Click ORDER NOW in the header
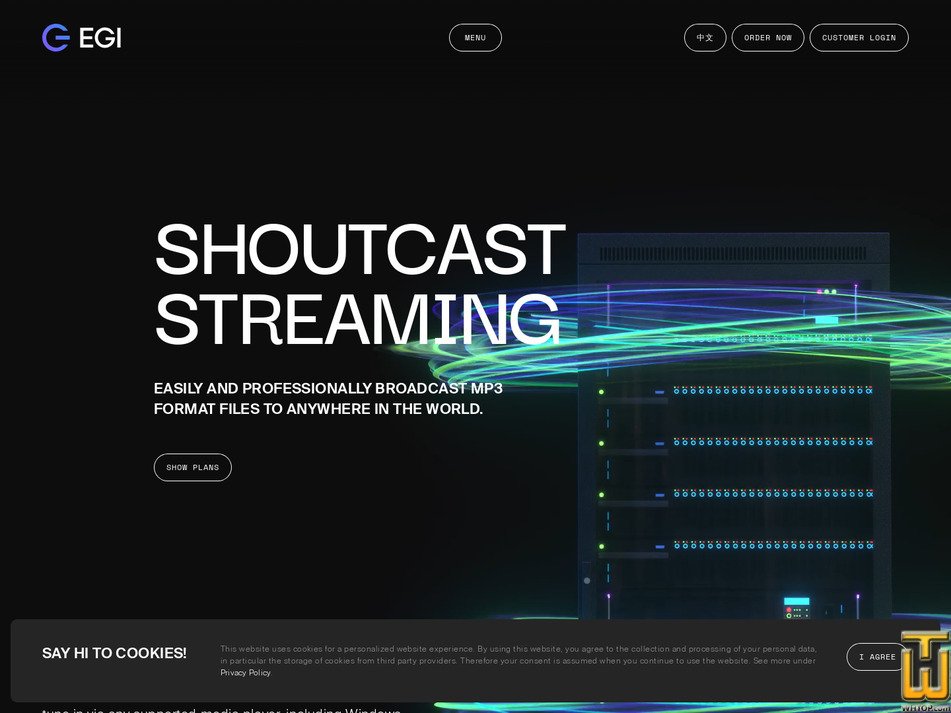Viewport: 951px width, 713px height. 768,37
